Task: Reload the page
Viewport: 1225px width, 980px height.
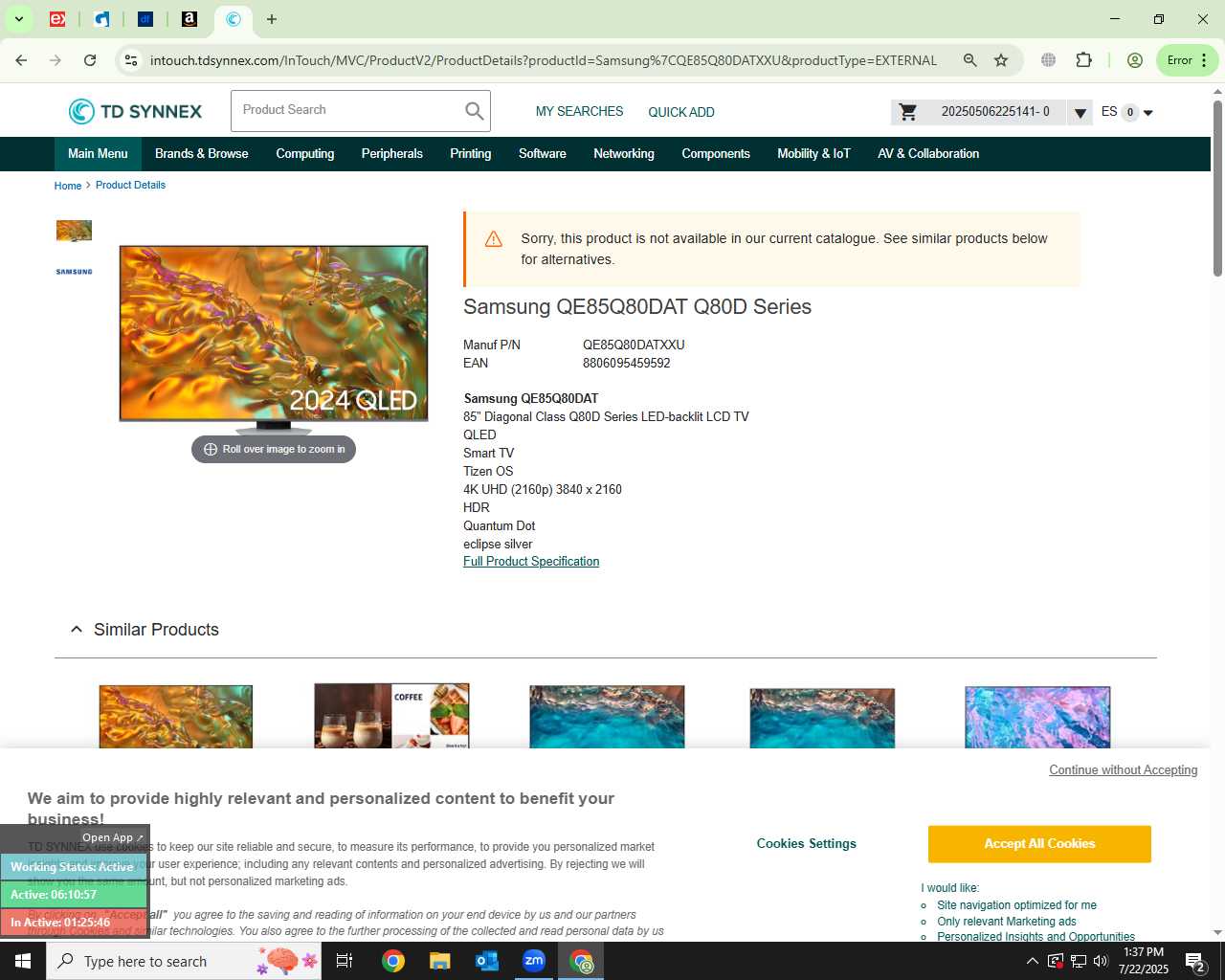Action: [90, 60]
